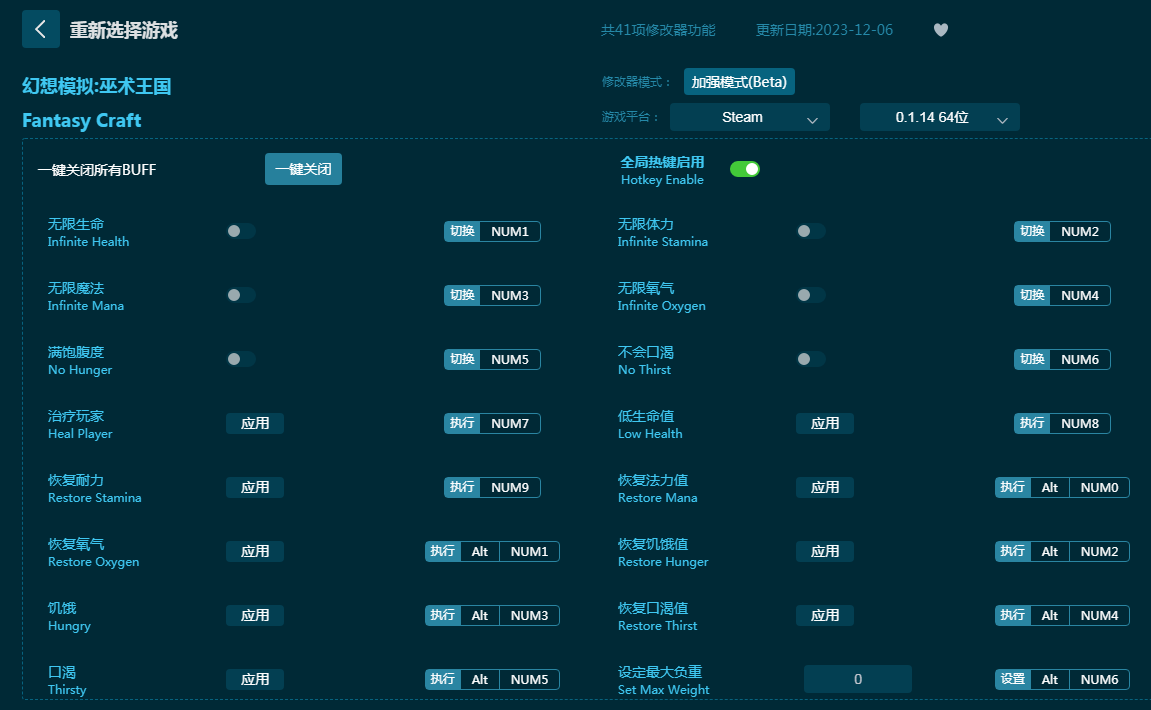
Task: Click the 重新选择游戏 header text
Action: pos(123,30)
